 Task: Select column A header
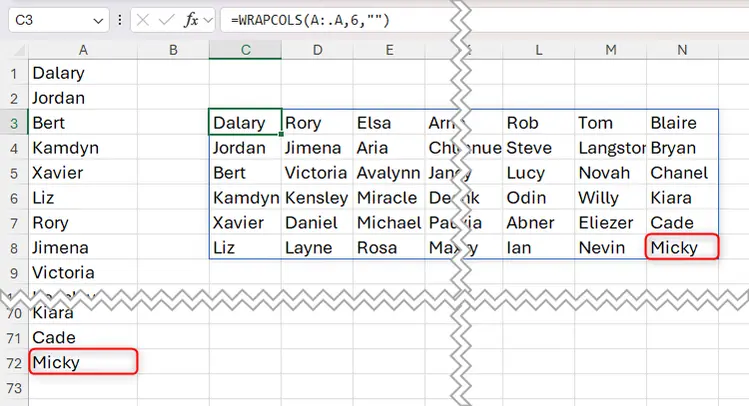82,49
